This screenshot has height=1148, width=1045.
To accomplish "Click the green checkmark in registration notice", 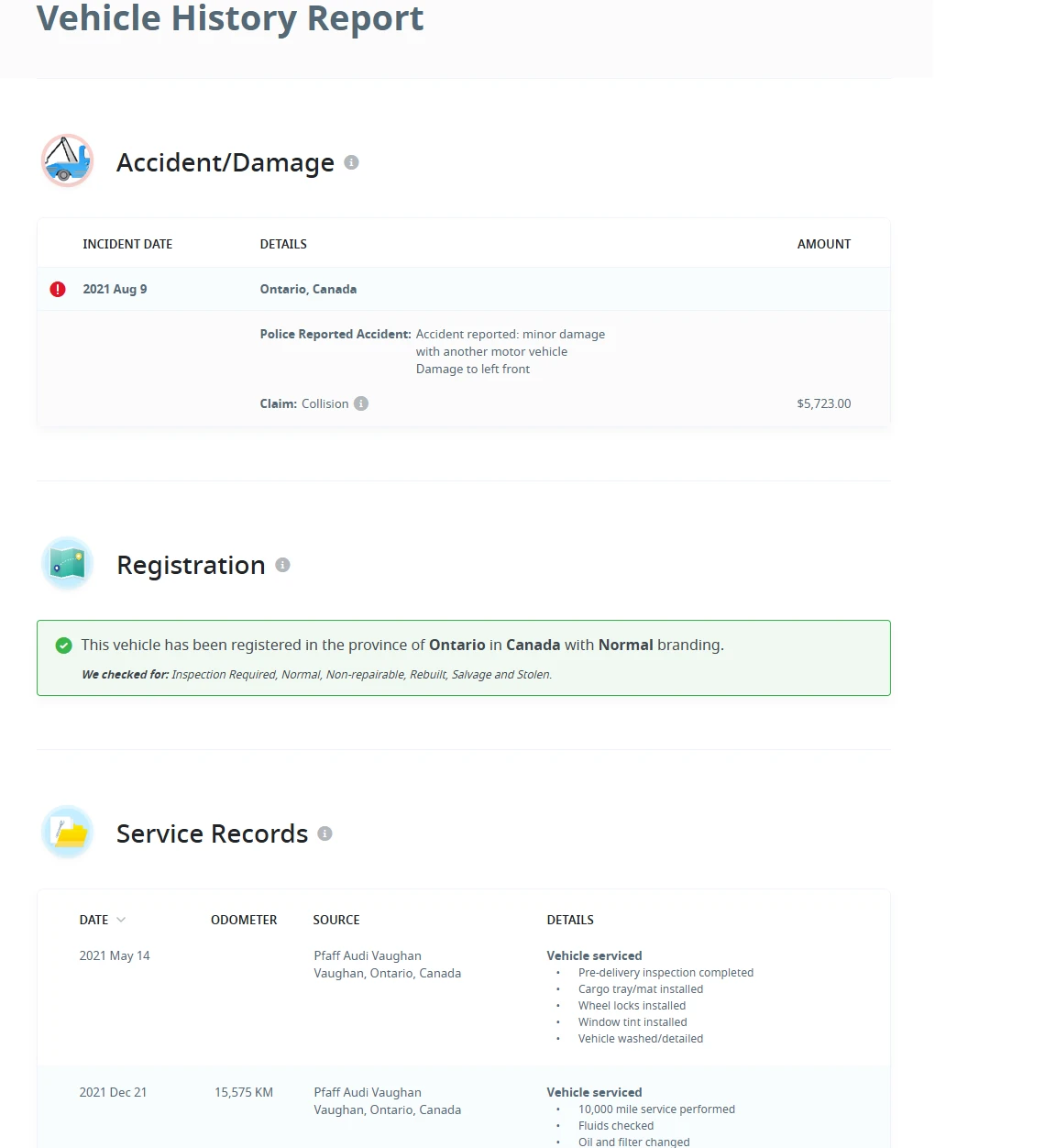I will point(63,646).
